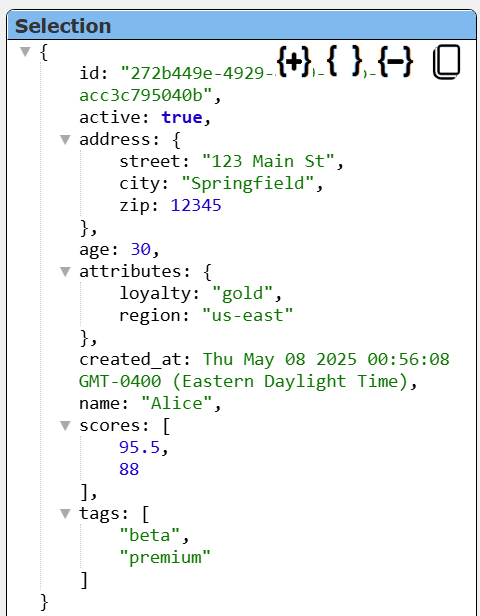Collapse the attributes object
Image resolution: width=480 pixels, height=616 pixels.
pyautogui.click(x=65, y=271)
